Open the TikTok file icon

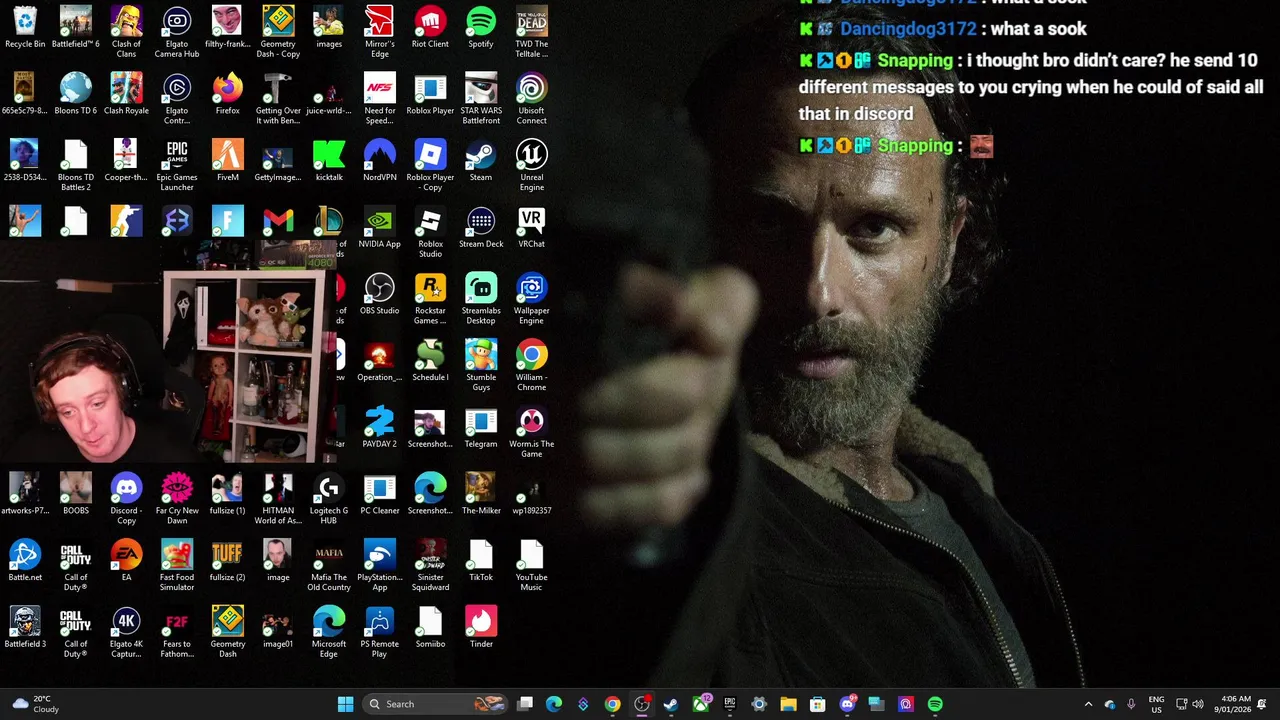point(481,561)
